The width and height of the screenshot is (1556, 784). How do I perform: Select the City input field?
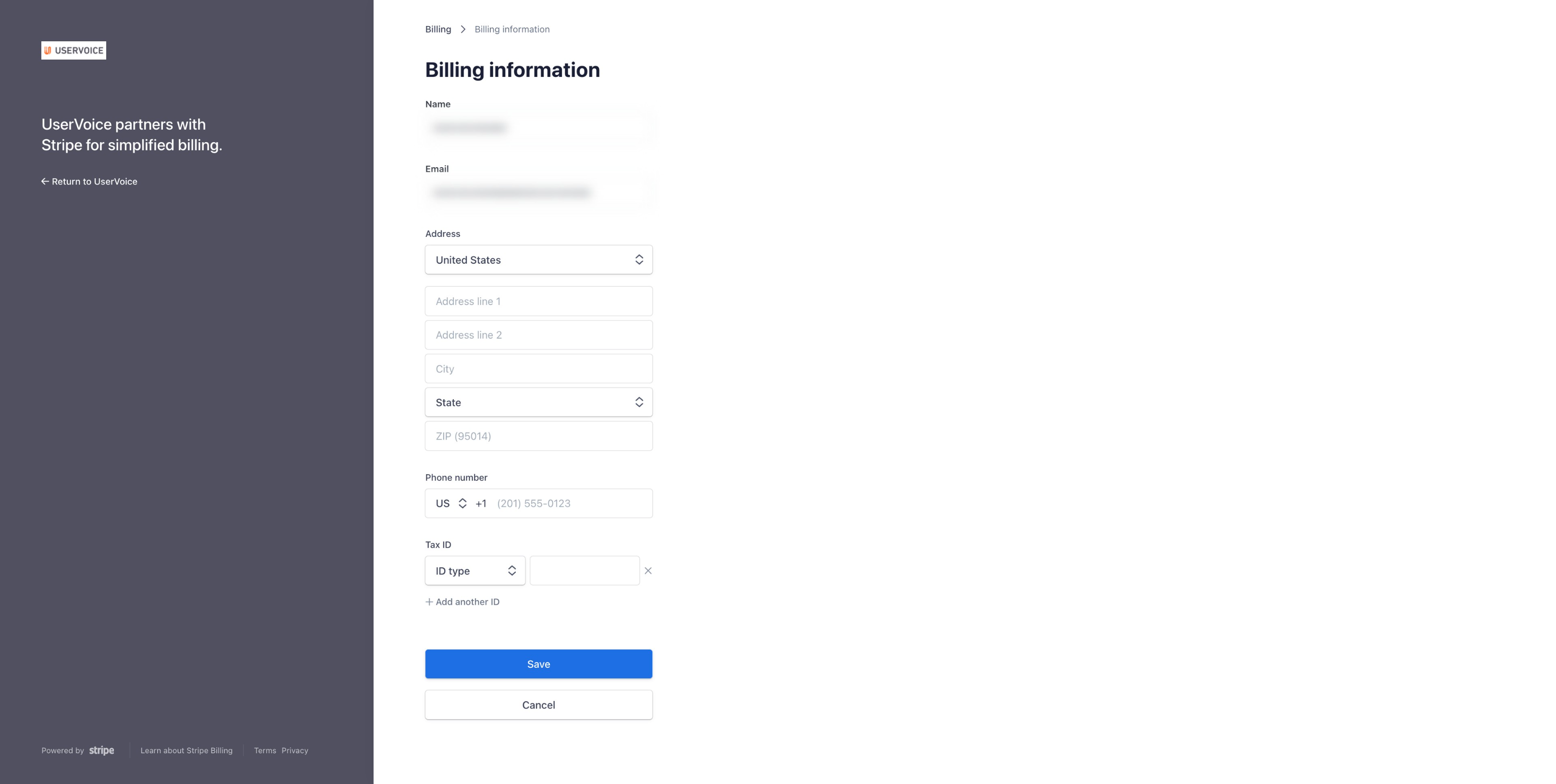point(538,369)
